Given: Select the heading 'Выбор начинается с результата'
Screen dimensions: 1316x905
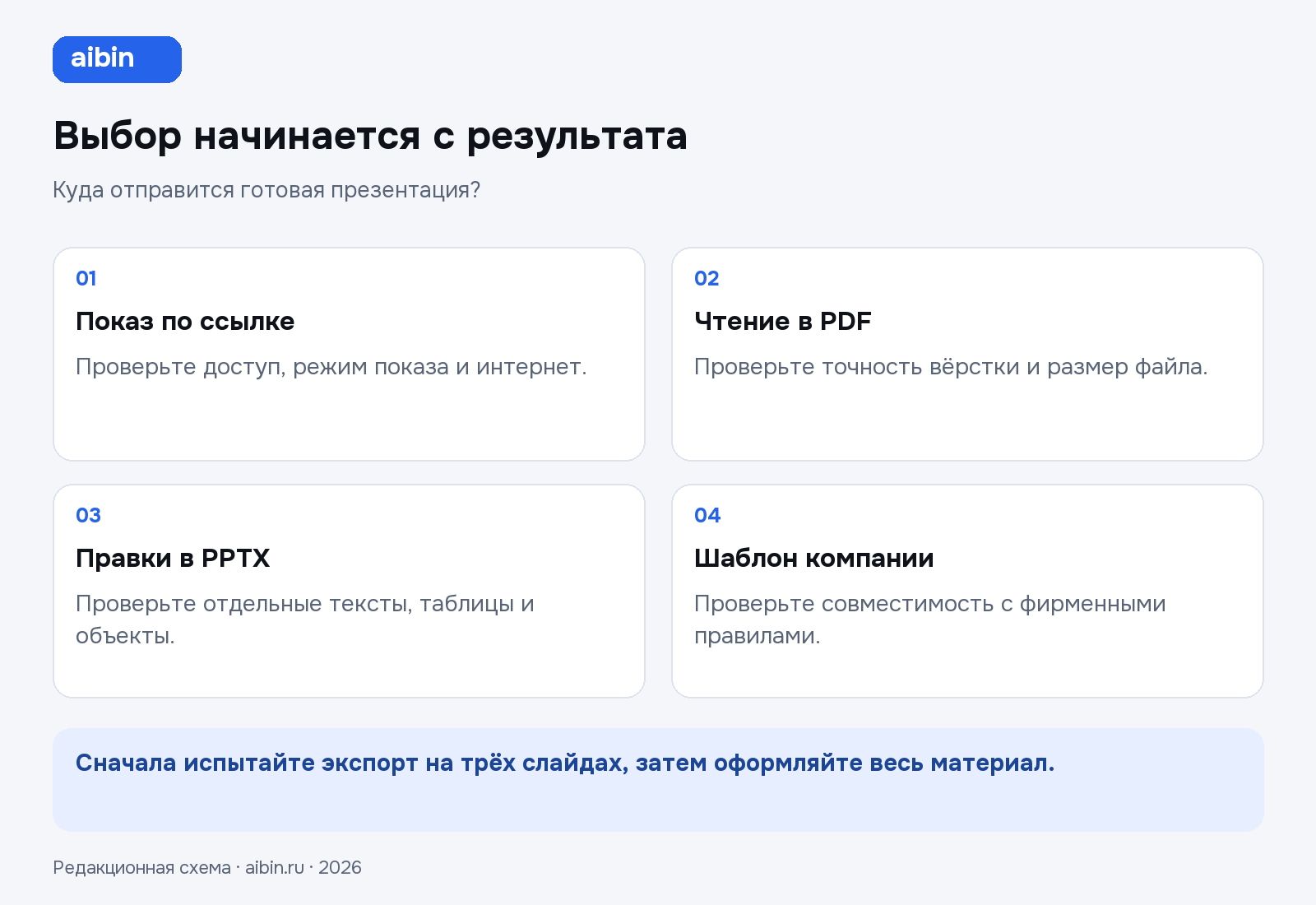Looking at the screenshot, I should click(x=370, y=136).
